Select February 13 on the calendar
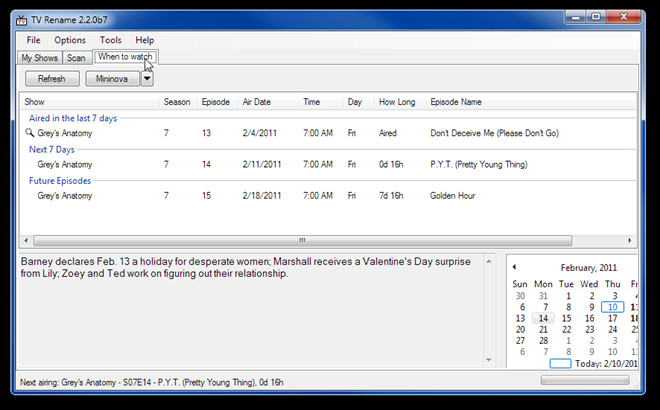 pyautogui.click(x=520, y=318)
